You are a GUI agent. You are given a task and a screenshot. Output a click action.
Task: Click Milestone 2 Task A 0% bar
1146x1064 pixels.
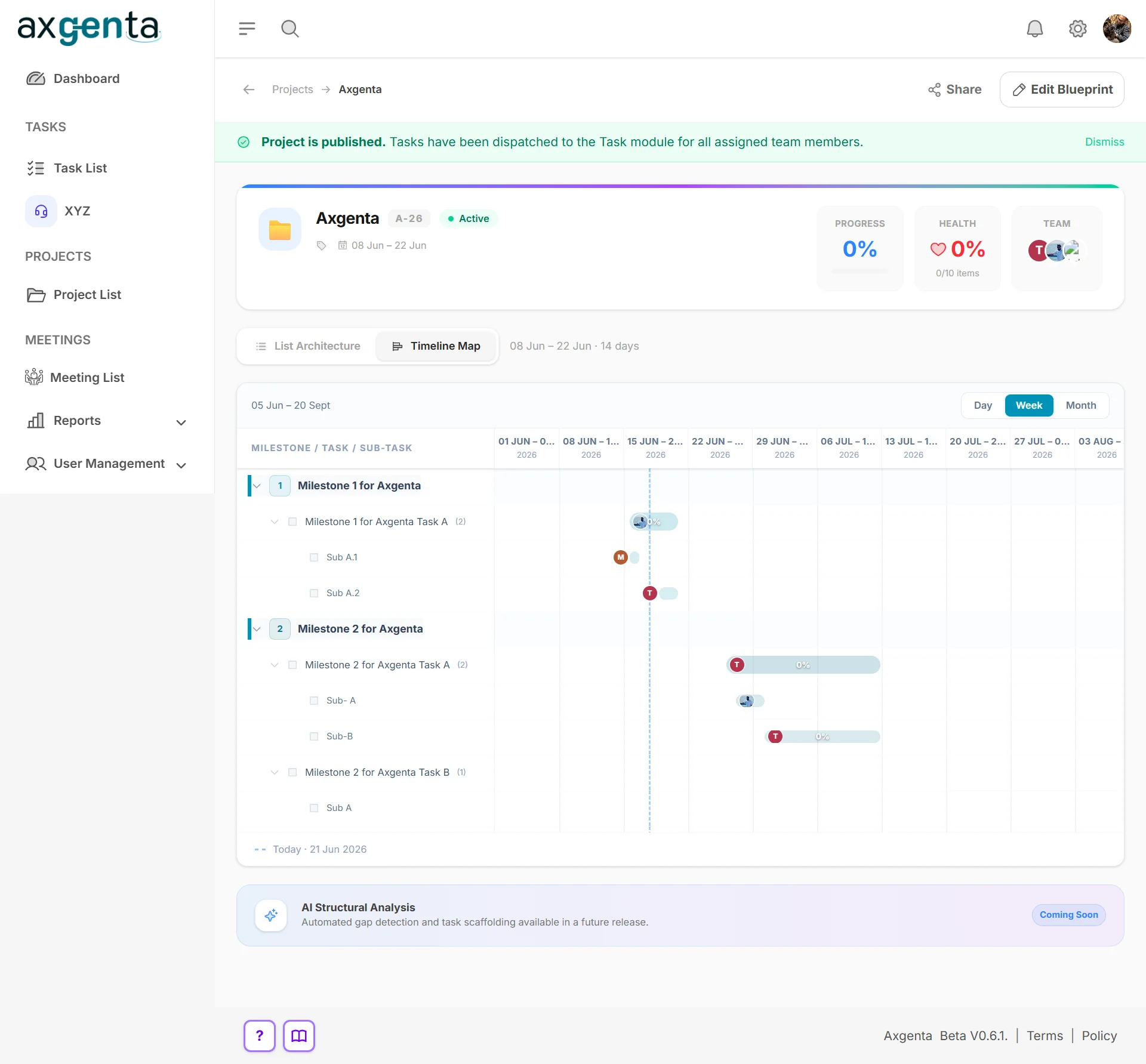tap(803, 665)
